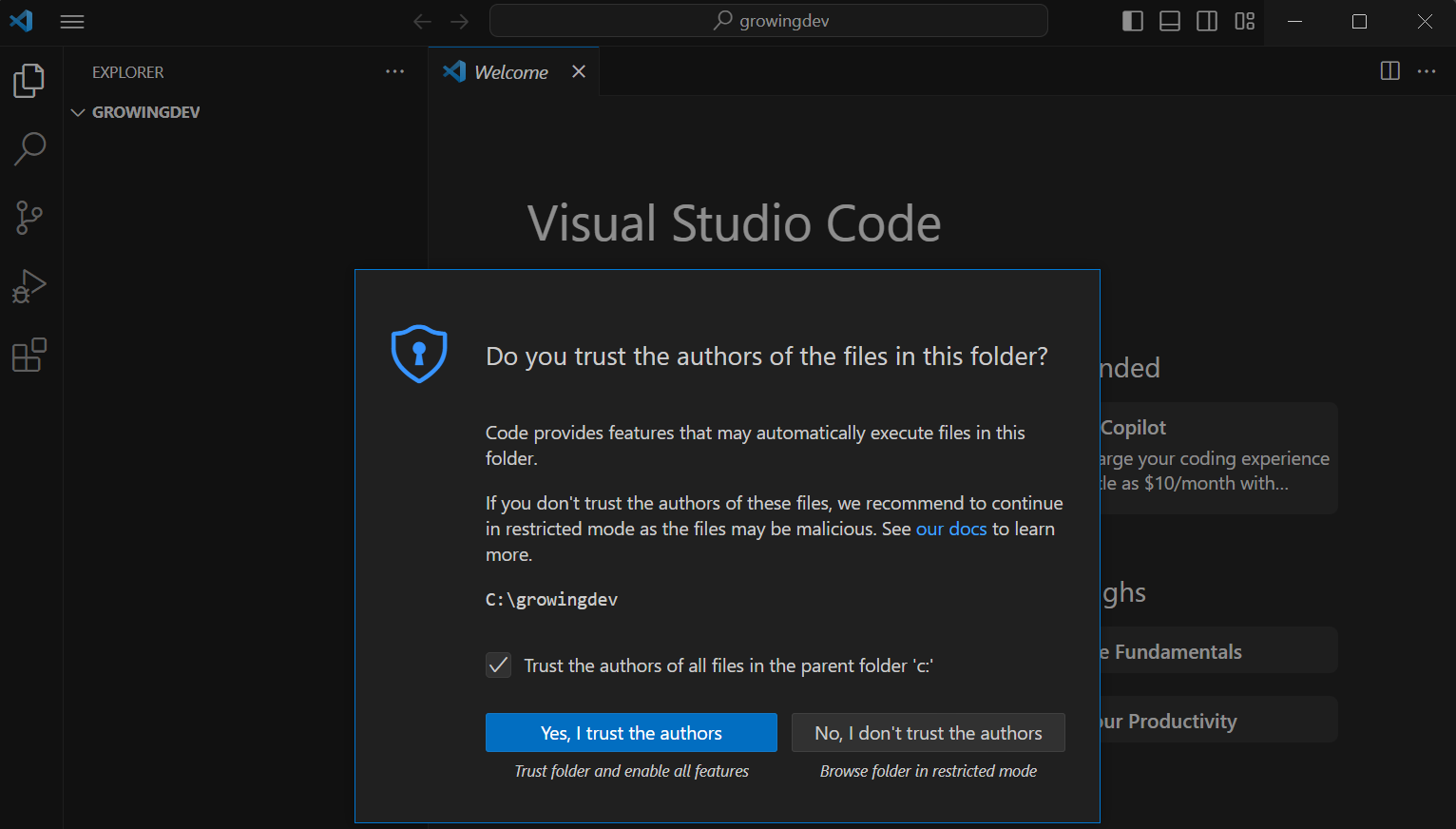This screenshot has width=1456, height=829.
Task: Click the growingdev command center search box
Action: [769, 21]
